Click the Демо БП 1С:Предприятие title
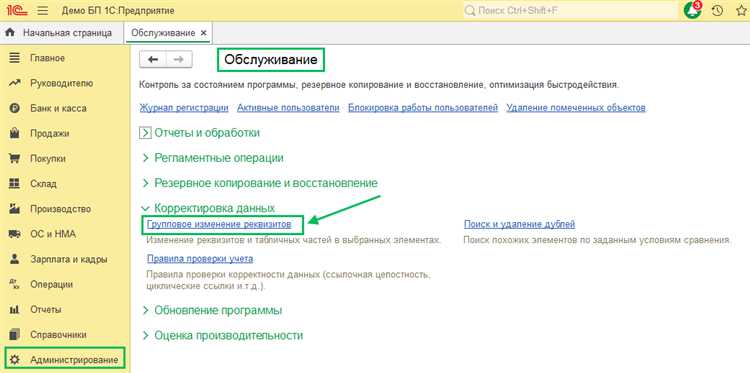The width and height of the screenshot is (750, 373). (x=118, y=11)
